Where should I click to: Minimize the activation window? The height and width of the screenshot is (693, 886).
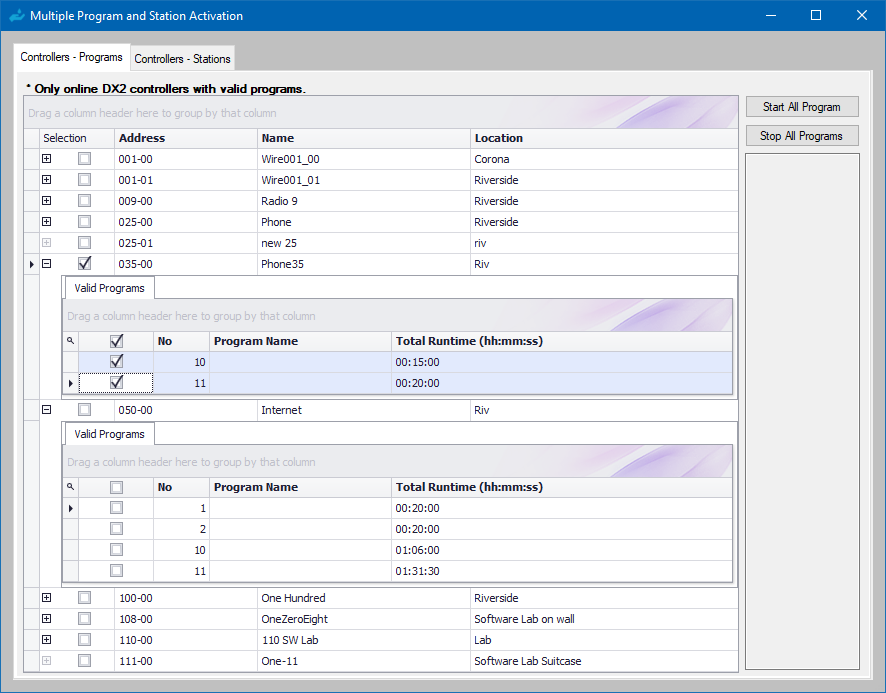click(x=771, y=15)
